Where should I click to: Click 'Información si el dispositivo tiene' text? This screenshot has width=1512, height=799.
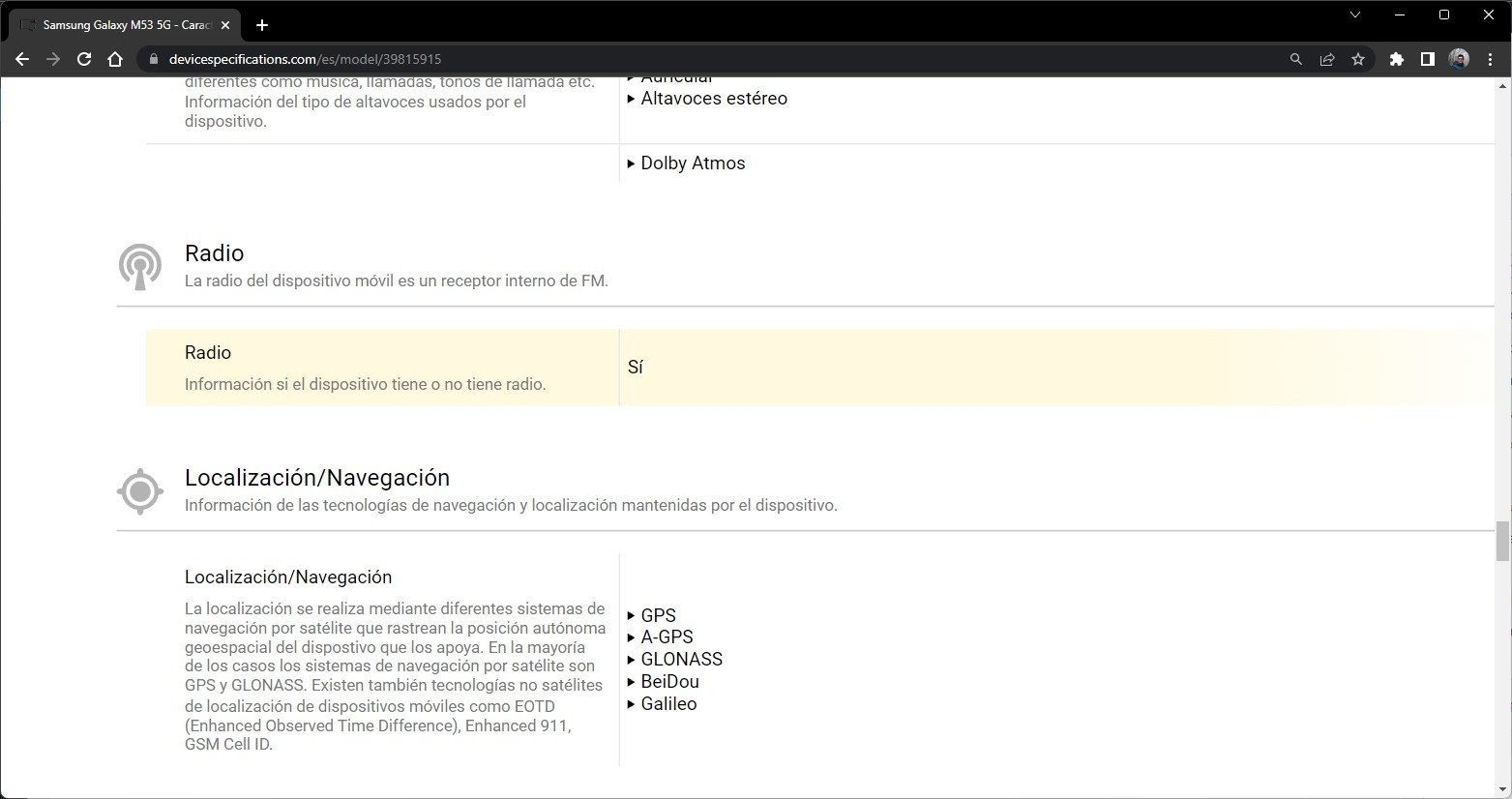tap(366, 385)
